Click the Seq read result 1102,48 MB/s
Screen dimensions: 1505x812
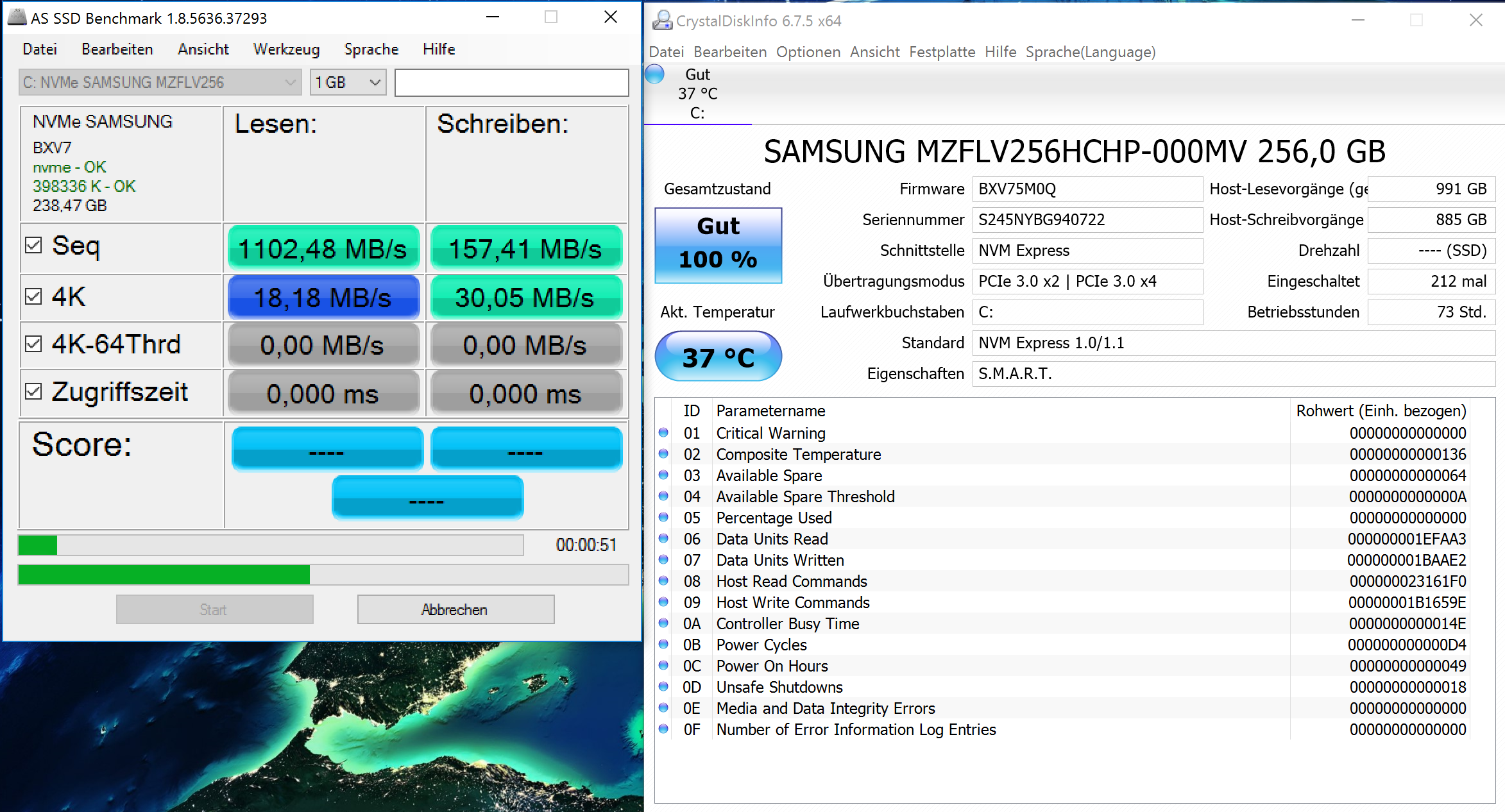(323, 248)
